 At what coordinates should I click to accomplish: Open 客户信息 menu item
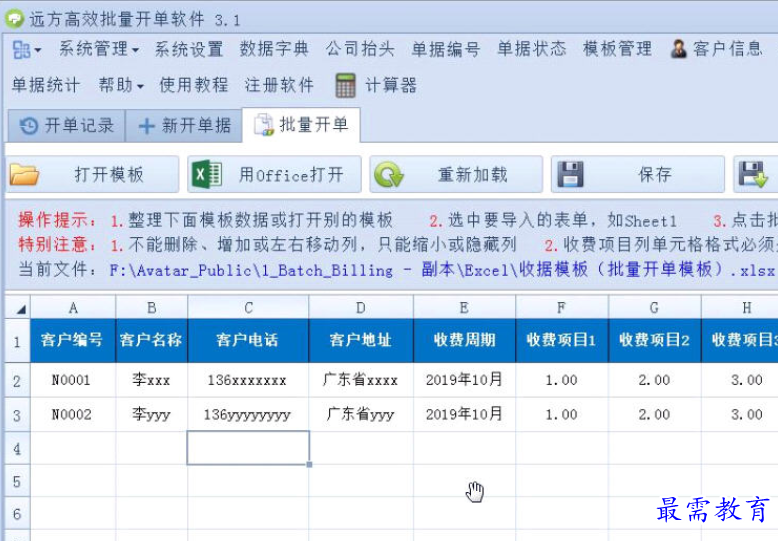(x=716, y=49)
